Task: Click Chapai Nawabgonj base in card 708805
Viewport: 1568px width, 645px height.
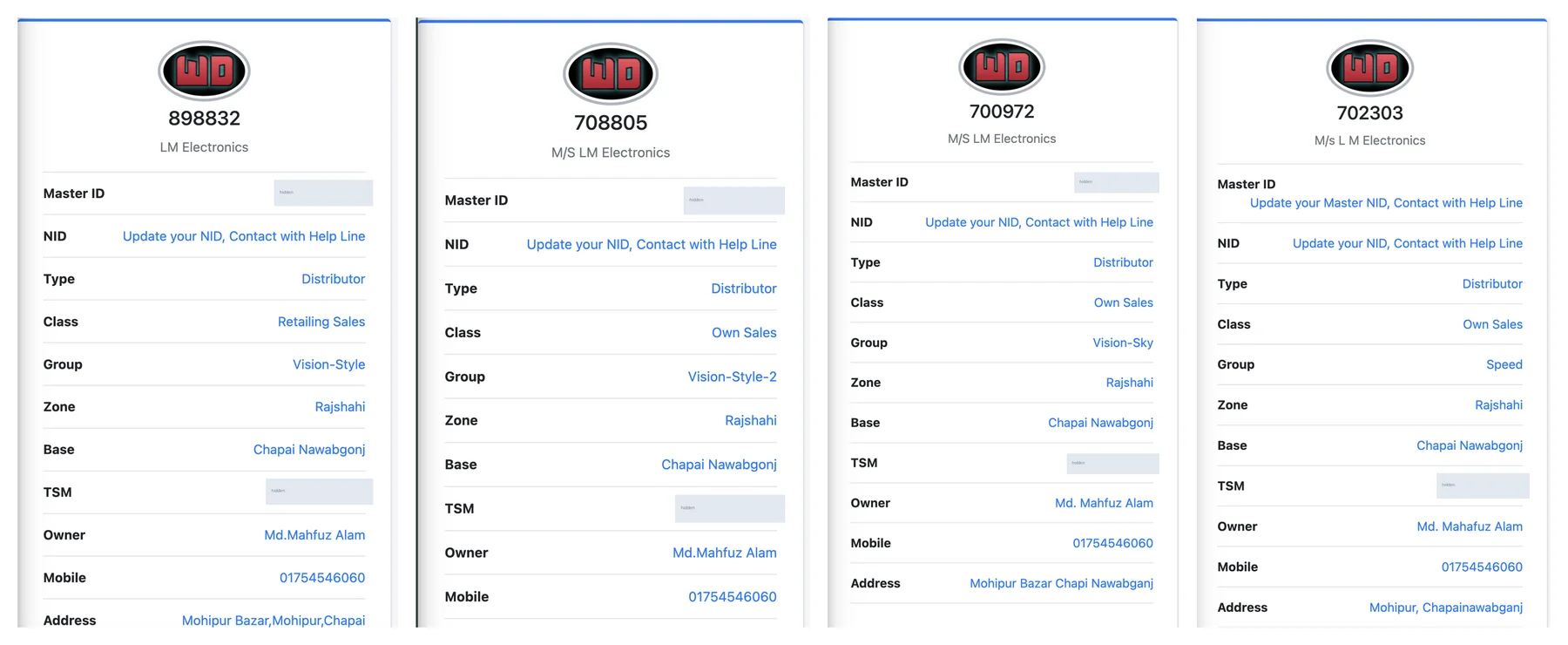Action: tap(719, 465)
